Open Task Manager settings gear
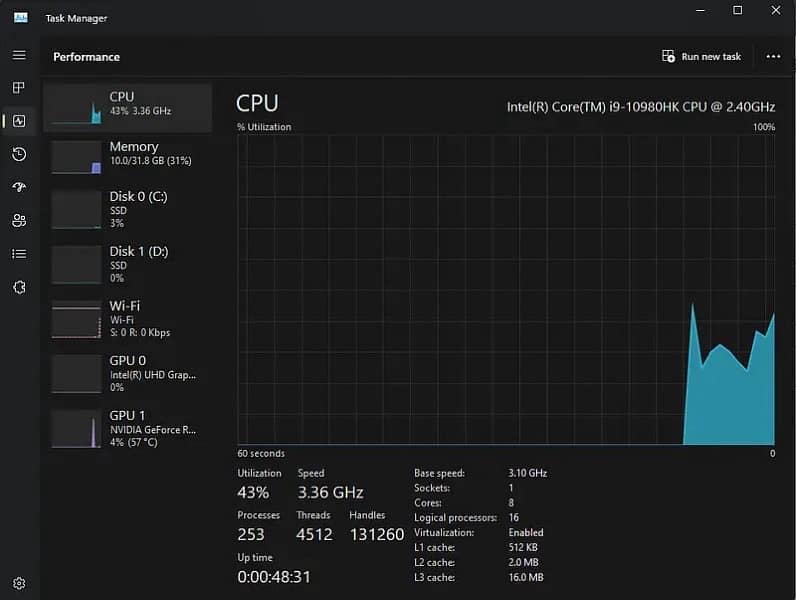This screenshot has width=796, height=600. [x=19, y=583]
